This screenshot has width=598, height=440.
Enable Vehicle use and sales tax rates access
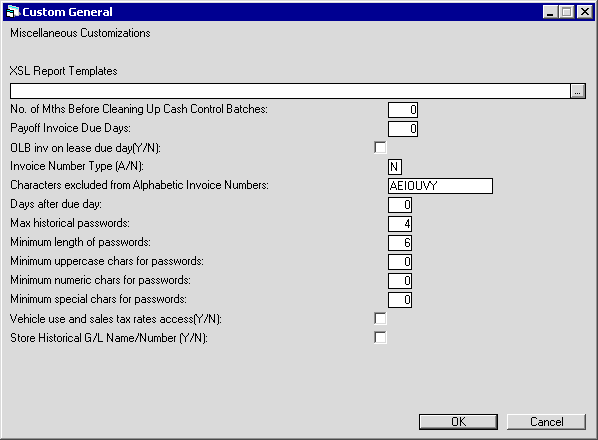[380, 318]
